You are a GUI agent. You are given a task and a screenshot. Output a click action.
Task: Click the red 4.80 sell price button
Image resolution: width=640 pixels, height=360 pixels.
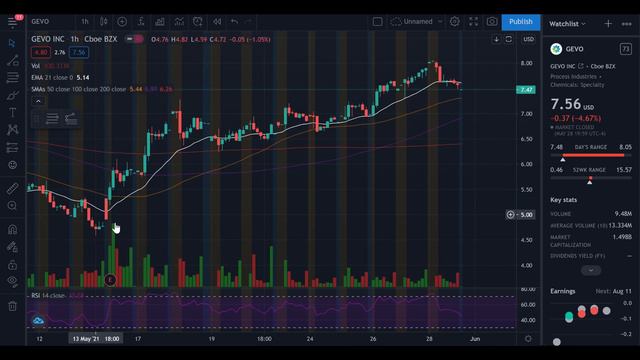coord(40,52)
